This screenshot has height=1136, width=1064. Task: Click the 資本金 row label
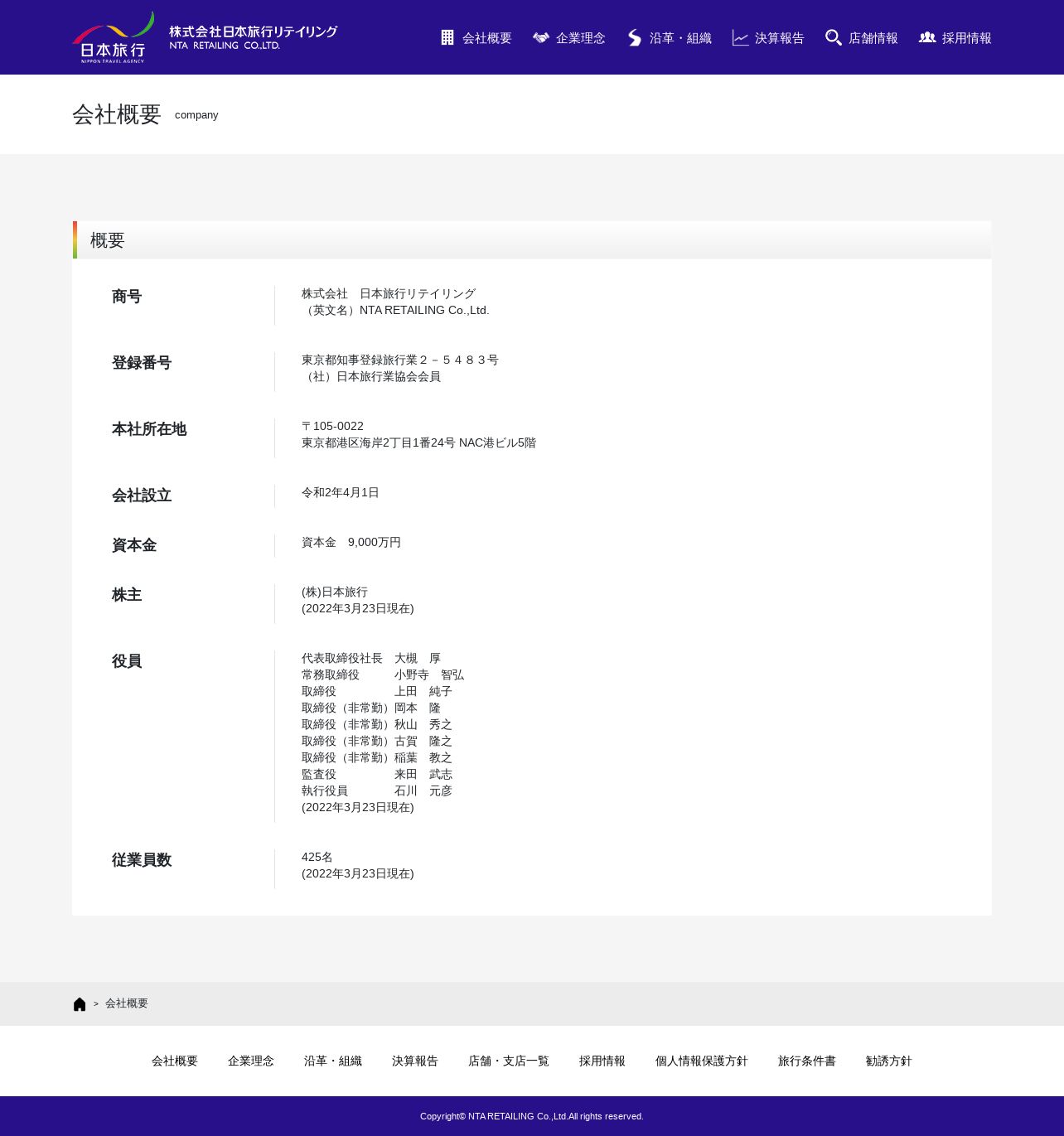(134, 545)
